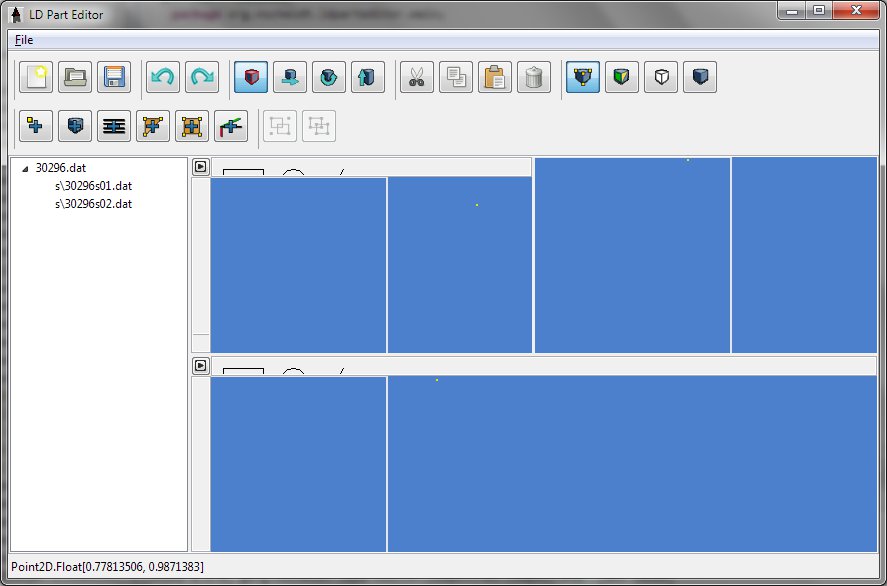
Task: Select s\30296s01.dat in the tree
Action: 93,186
